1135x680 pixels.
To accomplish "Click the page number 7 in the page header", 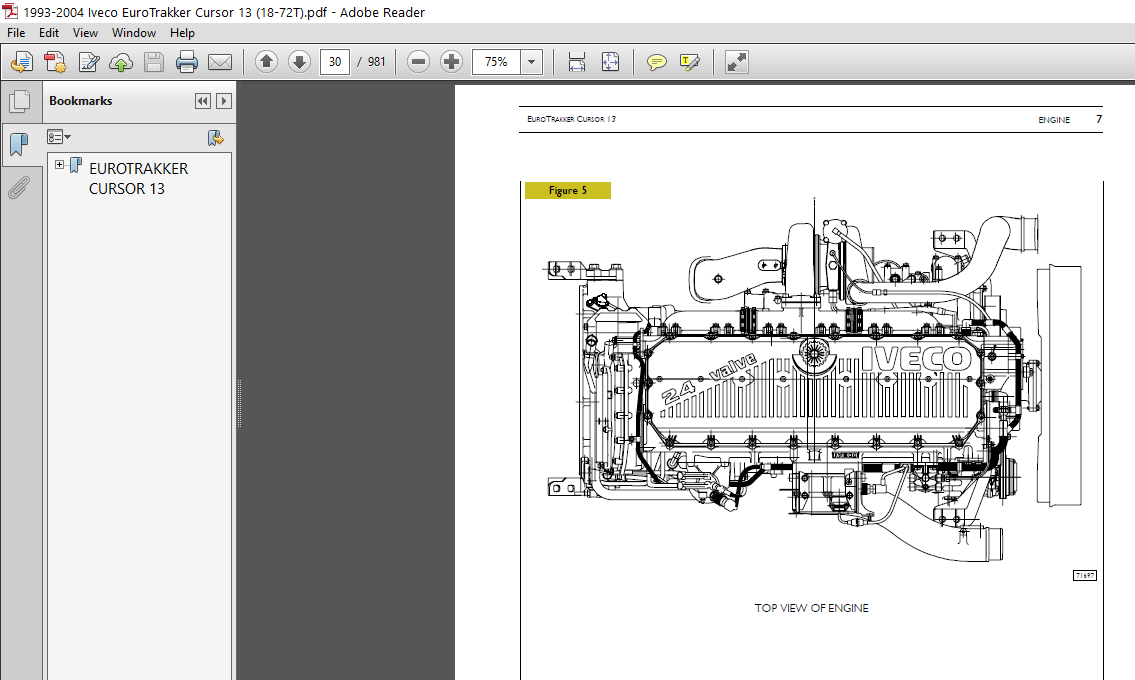I will 1099,119.
